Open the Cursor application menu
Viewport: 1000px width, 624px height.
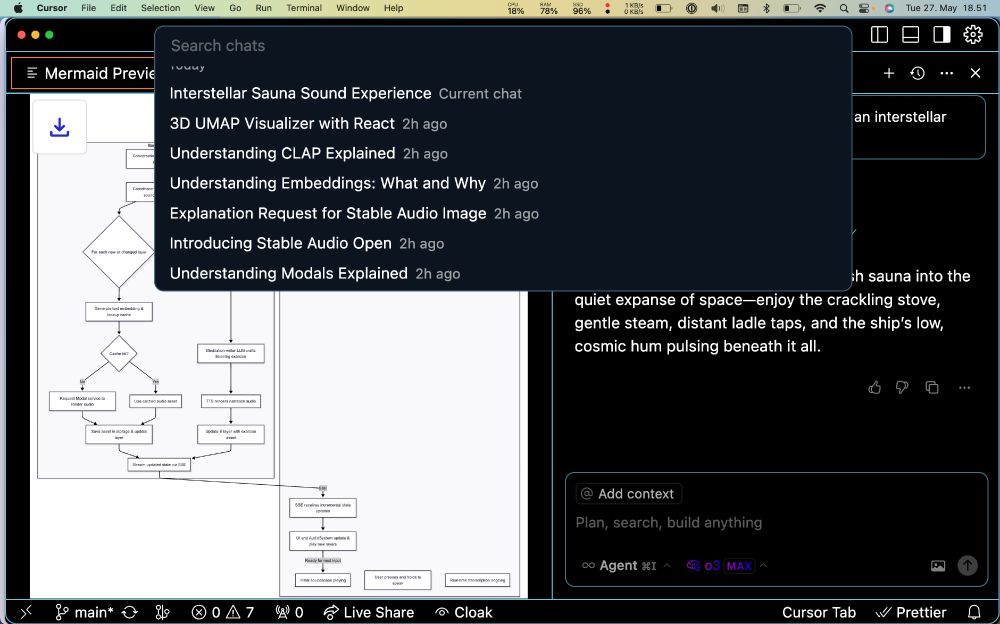pos(52,8)
